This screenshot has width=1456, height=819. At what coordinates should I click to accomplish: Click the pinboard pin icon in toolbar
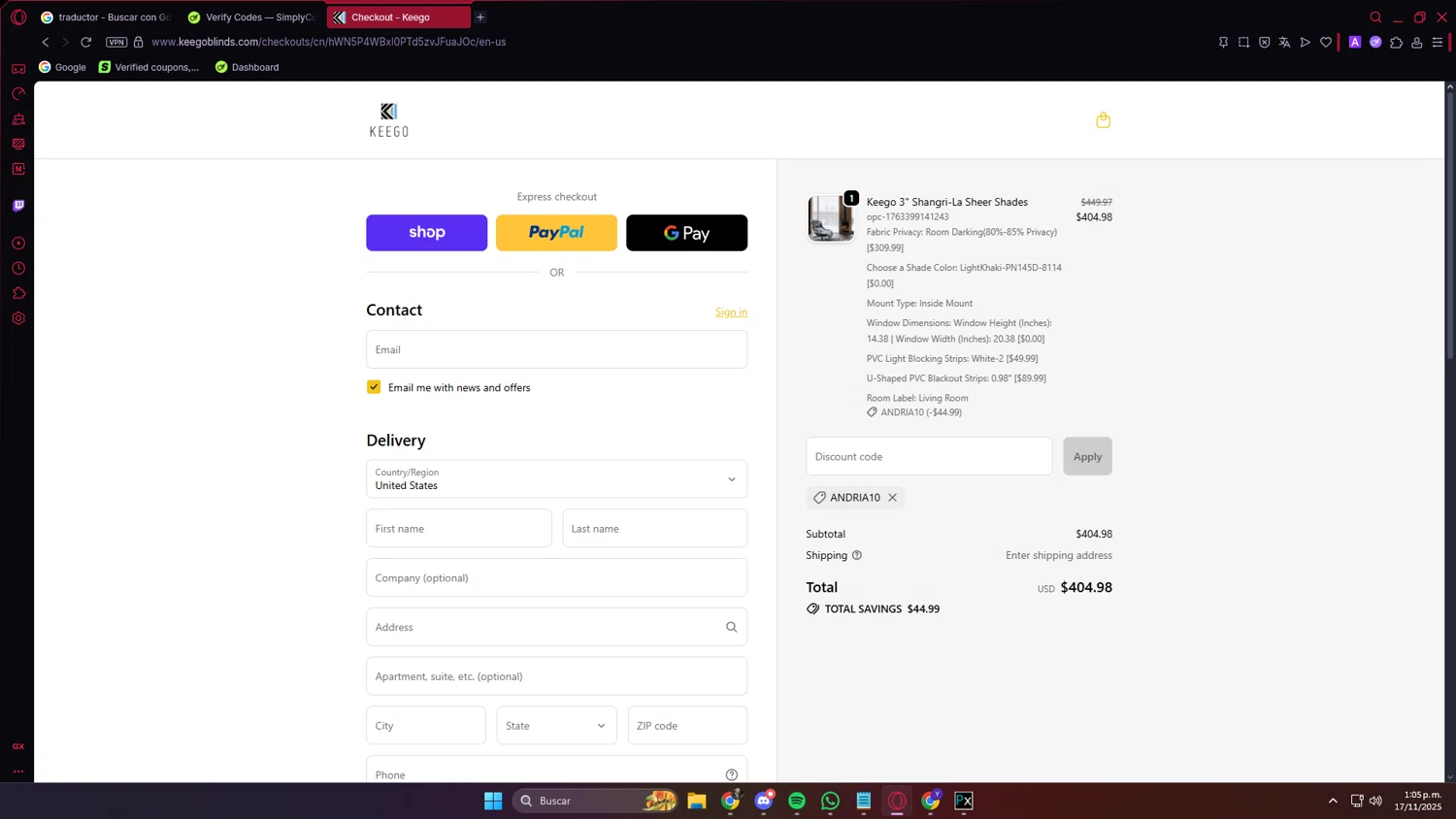tap(1223, 42)
